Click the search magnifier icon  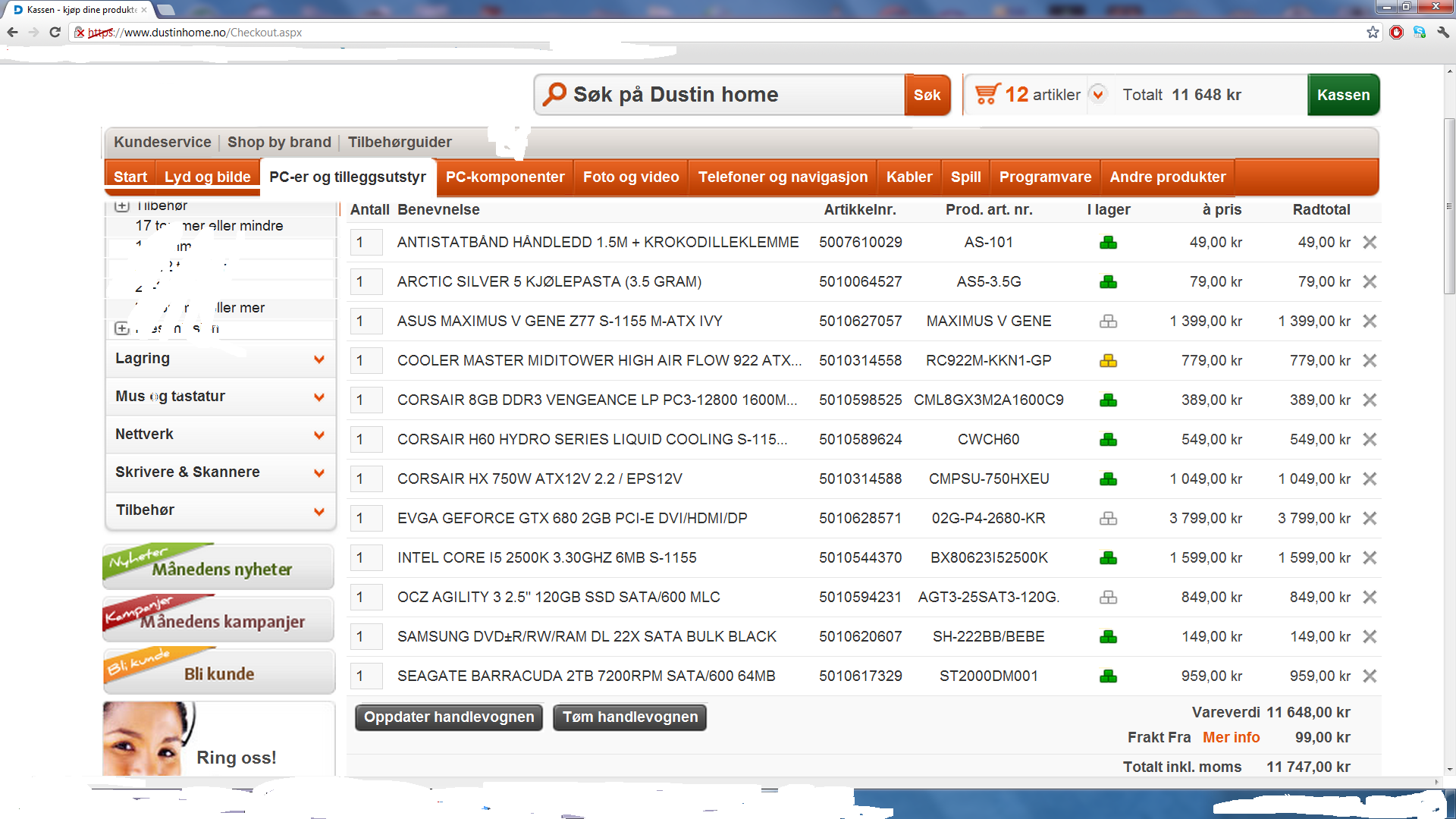tap(554, 94)
